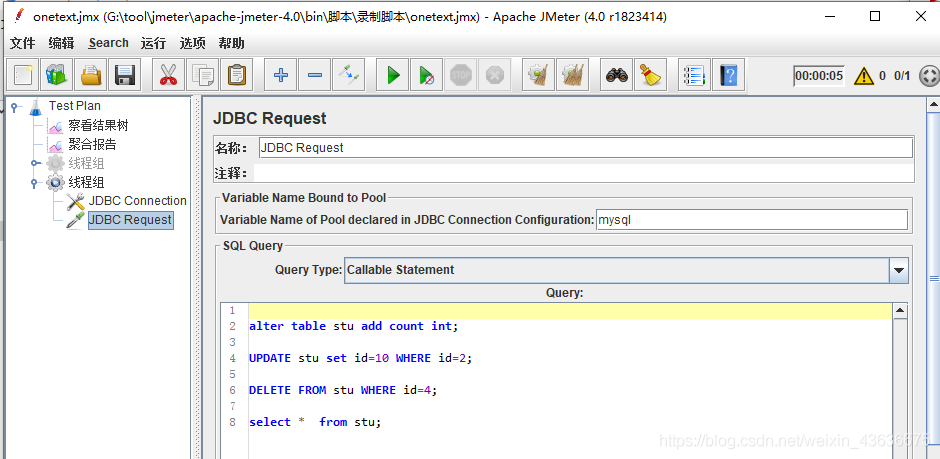Viewport: 940px width, 459px height.
Task: Click the Cut scissors icon
Action: pyautogui.click(x=168, y=76)
